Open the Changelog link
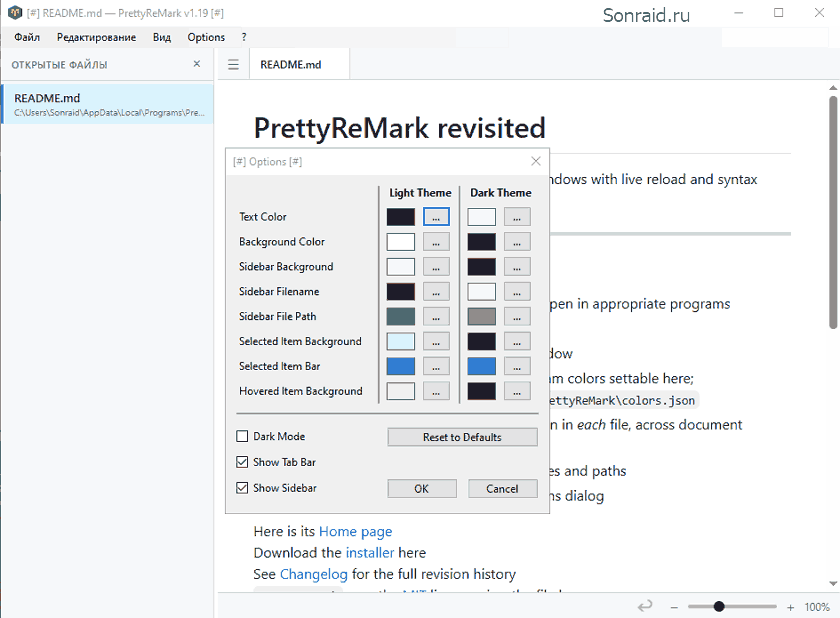The image size is (840, 618). [x=313, y=574]
